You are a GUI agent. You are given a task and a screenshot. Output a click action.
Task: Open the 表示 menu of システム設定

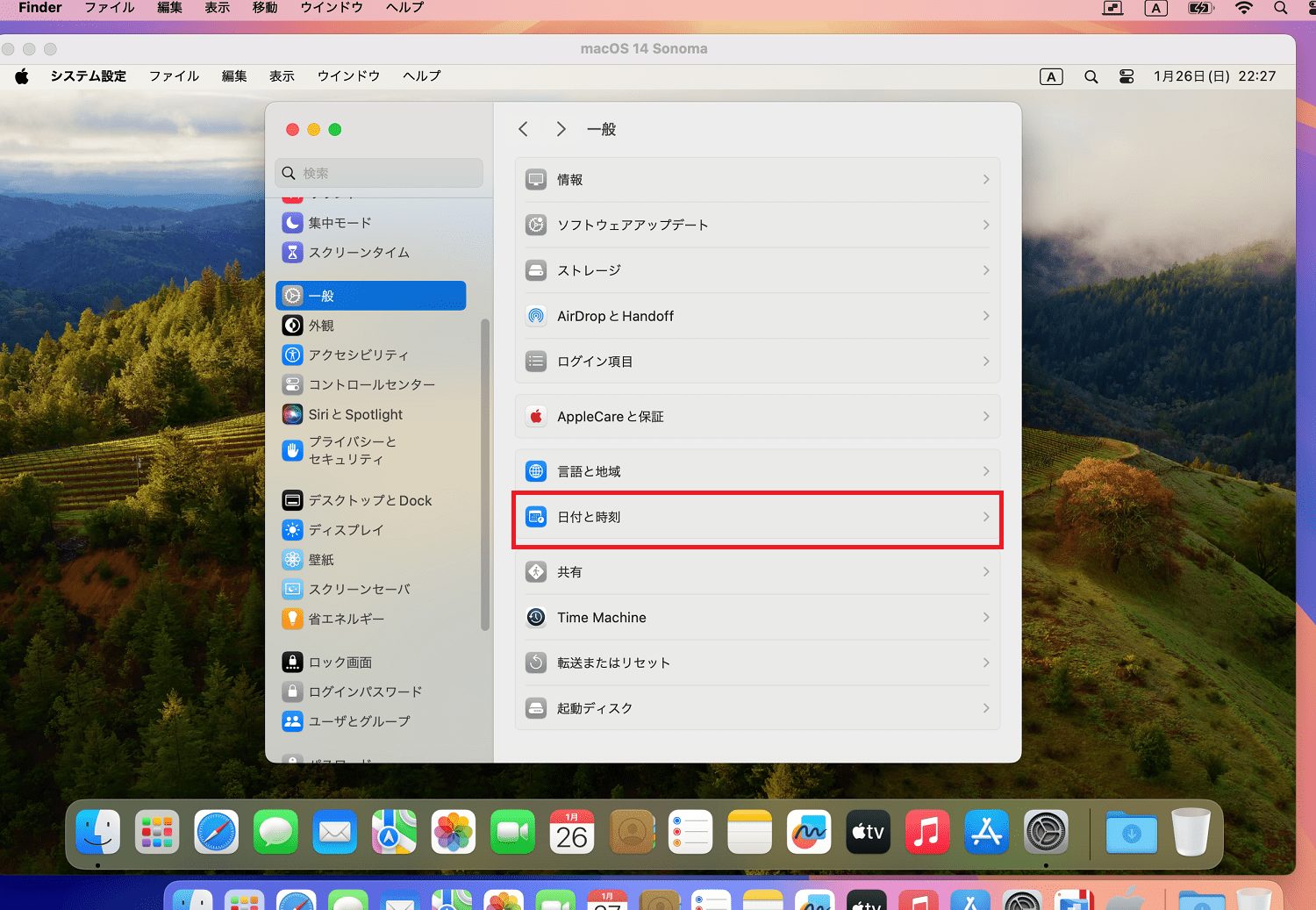pos(282,76)
